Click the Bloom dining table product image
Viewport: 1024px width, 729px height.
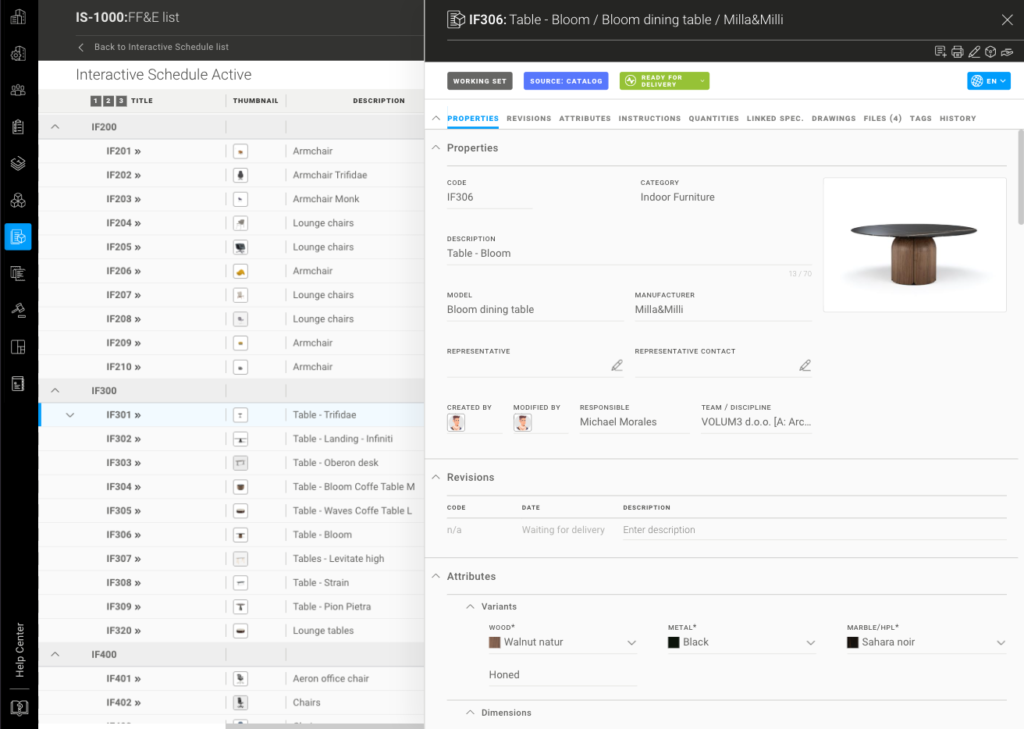pyautogui.click(x=914, y=245)
